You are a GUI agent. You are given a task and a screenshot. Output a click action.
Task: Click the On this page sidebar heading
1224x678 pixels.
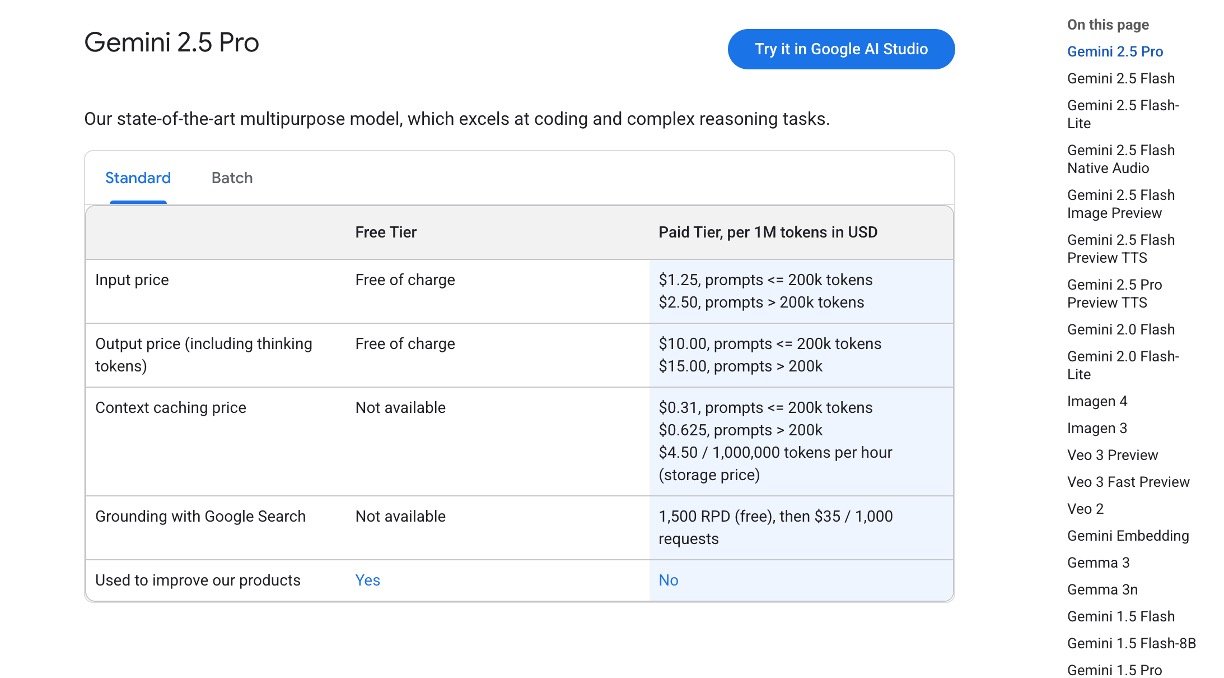click(1108, 25)
